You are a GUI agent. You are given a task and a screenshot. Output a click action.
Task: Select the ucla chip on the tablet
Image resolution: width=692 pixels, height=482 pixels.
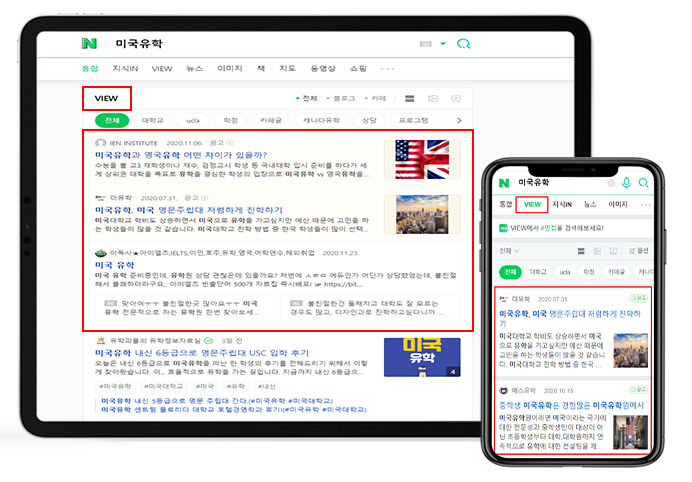pos(192,120)
